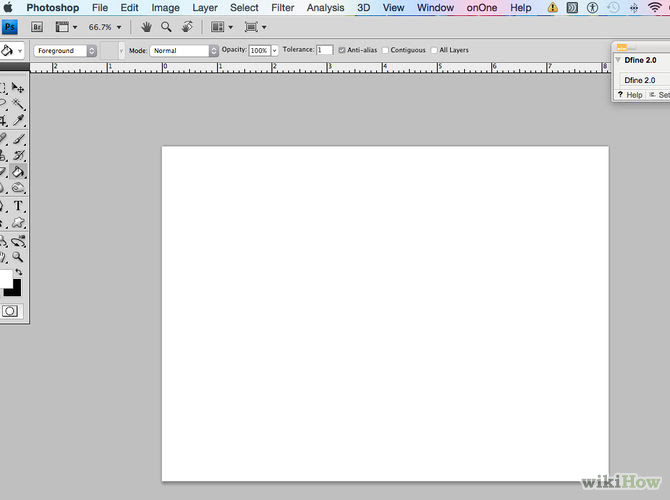The width and height of the screenshot is (670, 500).
Task: Launch Adobe Bridge
Action: tap(37, 27)
